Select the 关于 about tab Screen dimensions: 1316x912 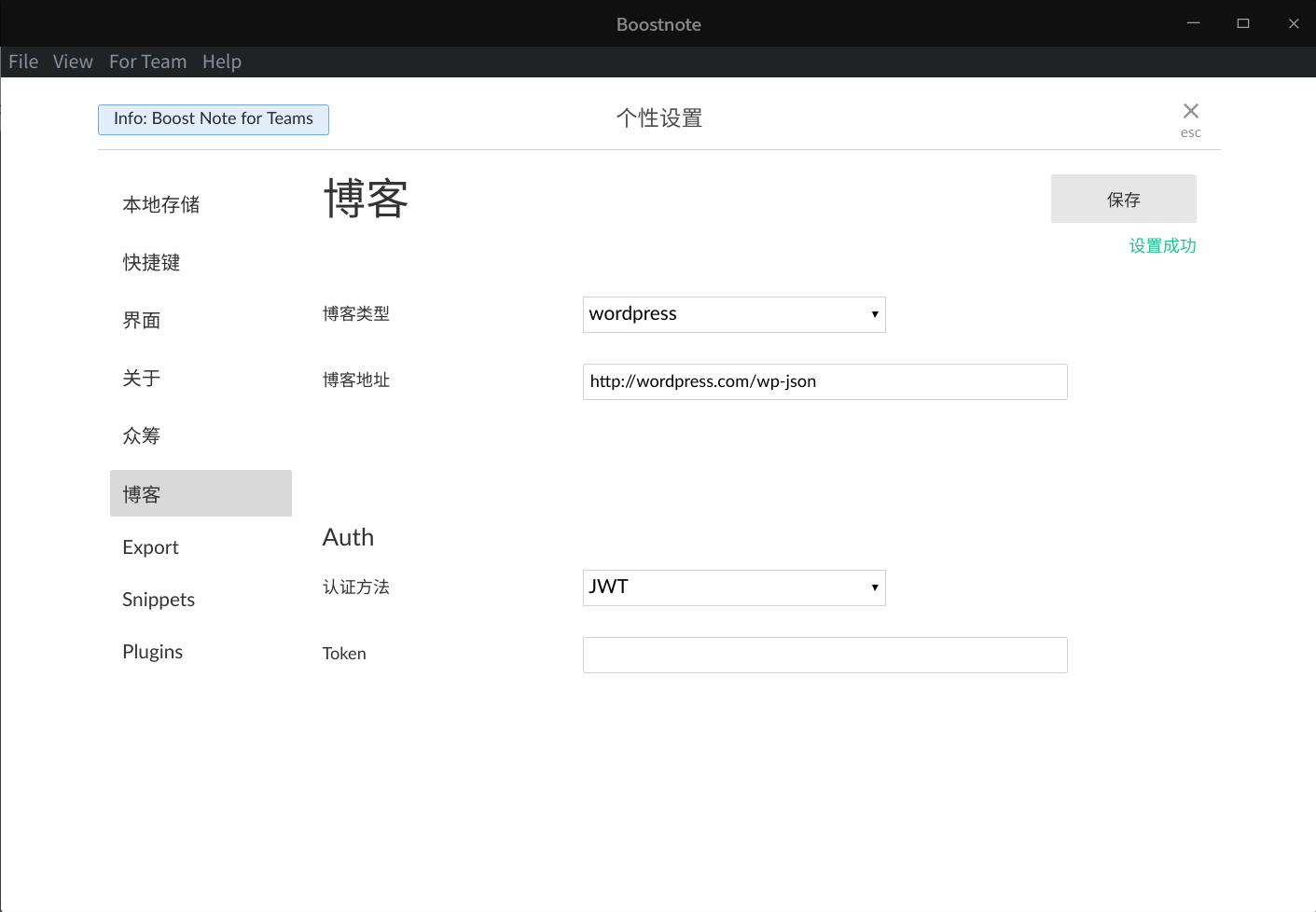click(x=142, y=378)
